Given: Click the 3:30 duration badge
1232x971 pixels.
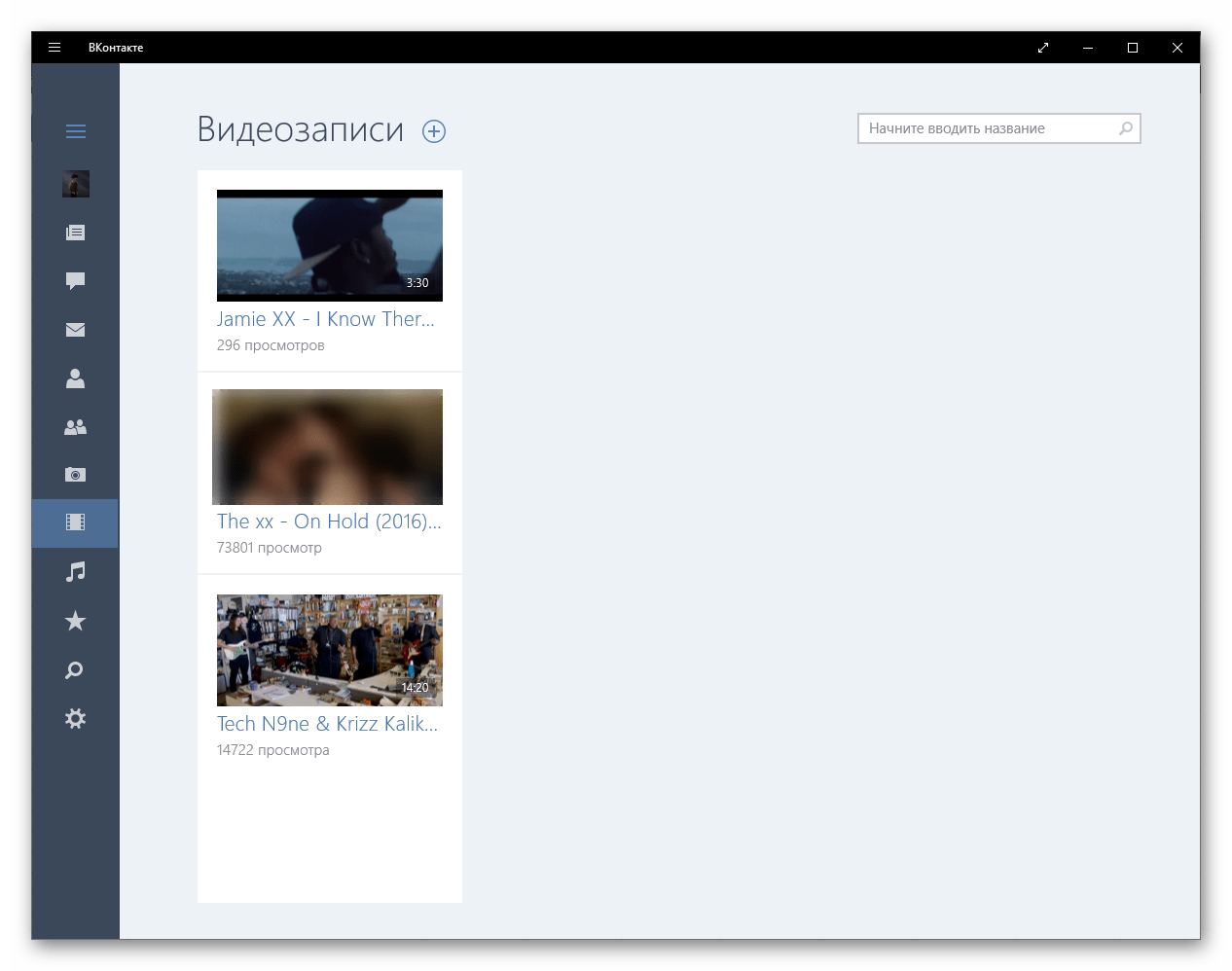Looking at the screenshot, I should tap(417, 283).
